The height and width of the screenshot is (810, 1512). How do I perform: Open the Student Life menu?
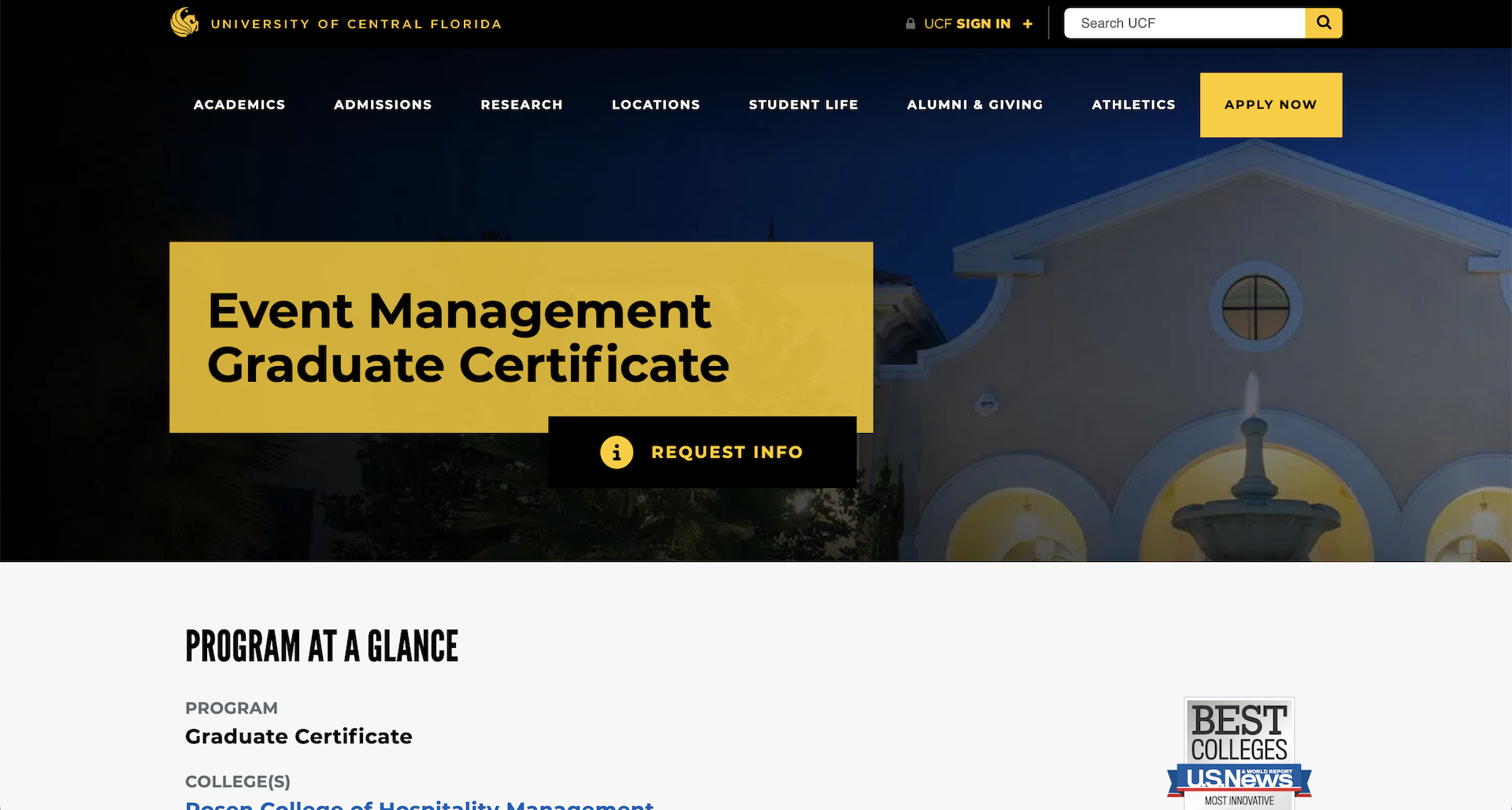click(803, 105)
